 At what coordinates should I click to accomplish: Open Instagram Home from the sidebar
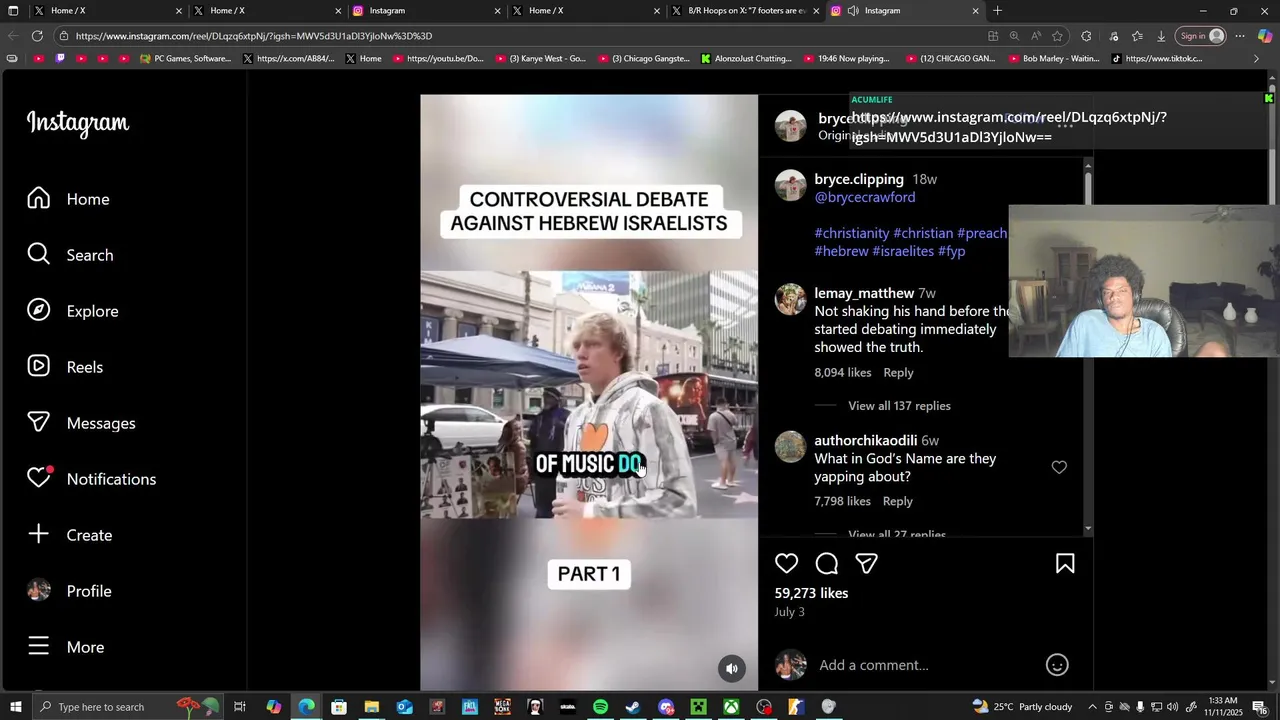pos(68,199)
